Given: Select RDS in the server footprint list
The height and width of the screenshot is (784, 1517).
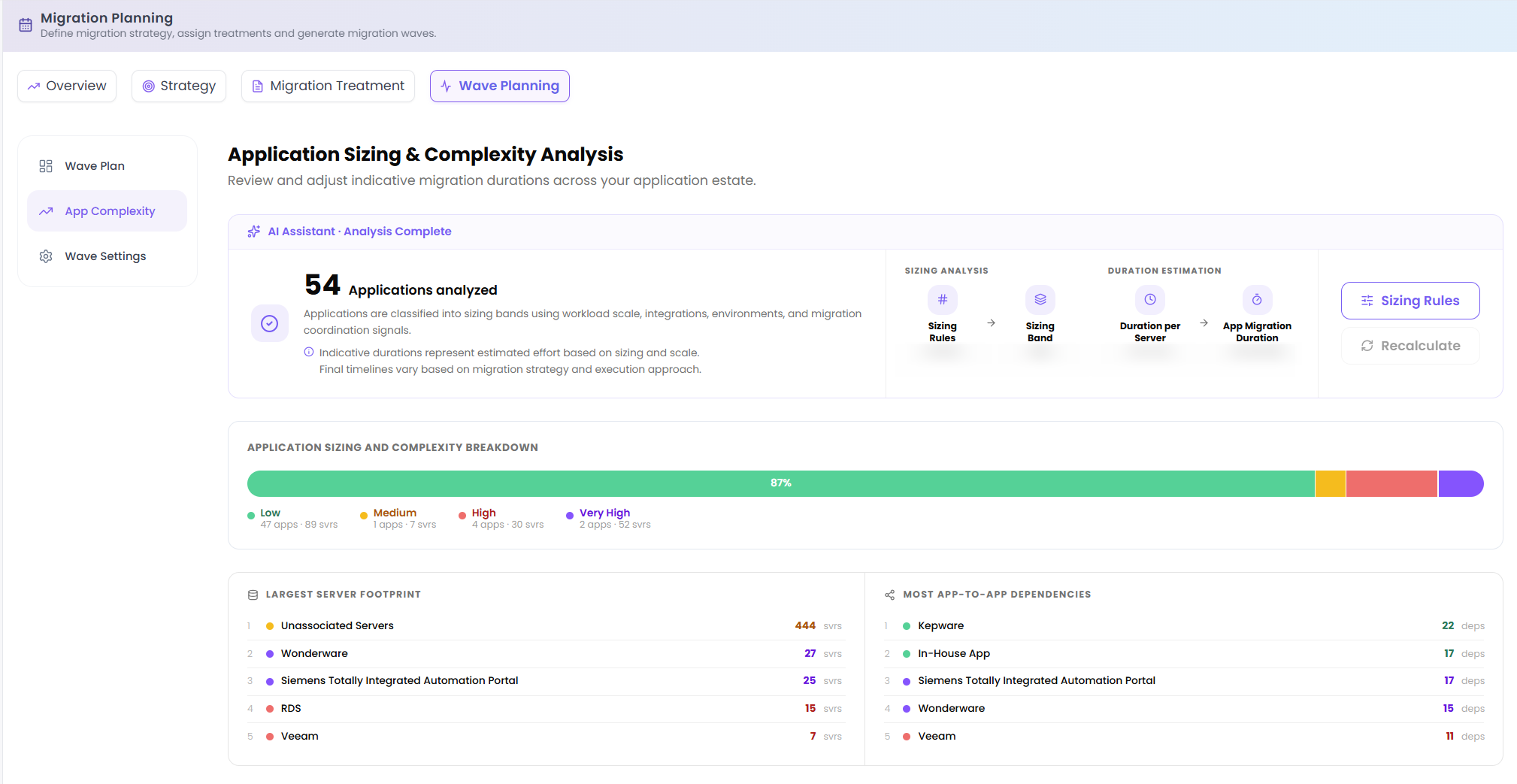Looking at the screenshot, I should (x=546, y=708).
